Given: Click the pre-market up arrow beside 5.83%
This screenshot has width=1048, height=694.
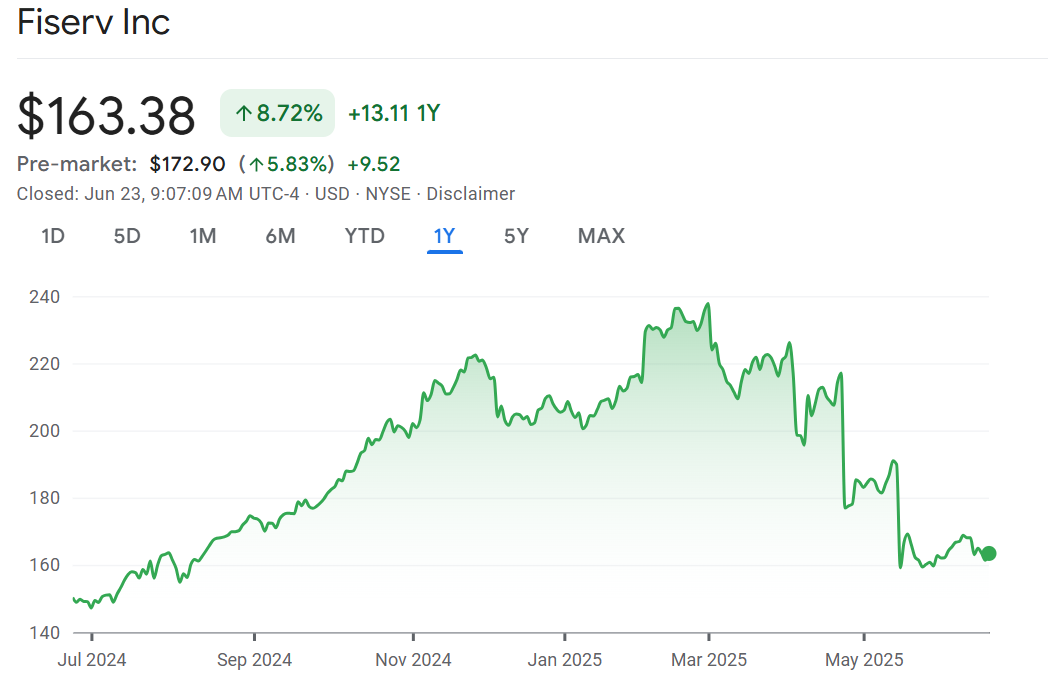Looking at the screenshot, I should click(x=256, y=164).
